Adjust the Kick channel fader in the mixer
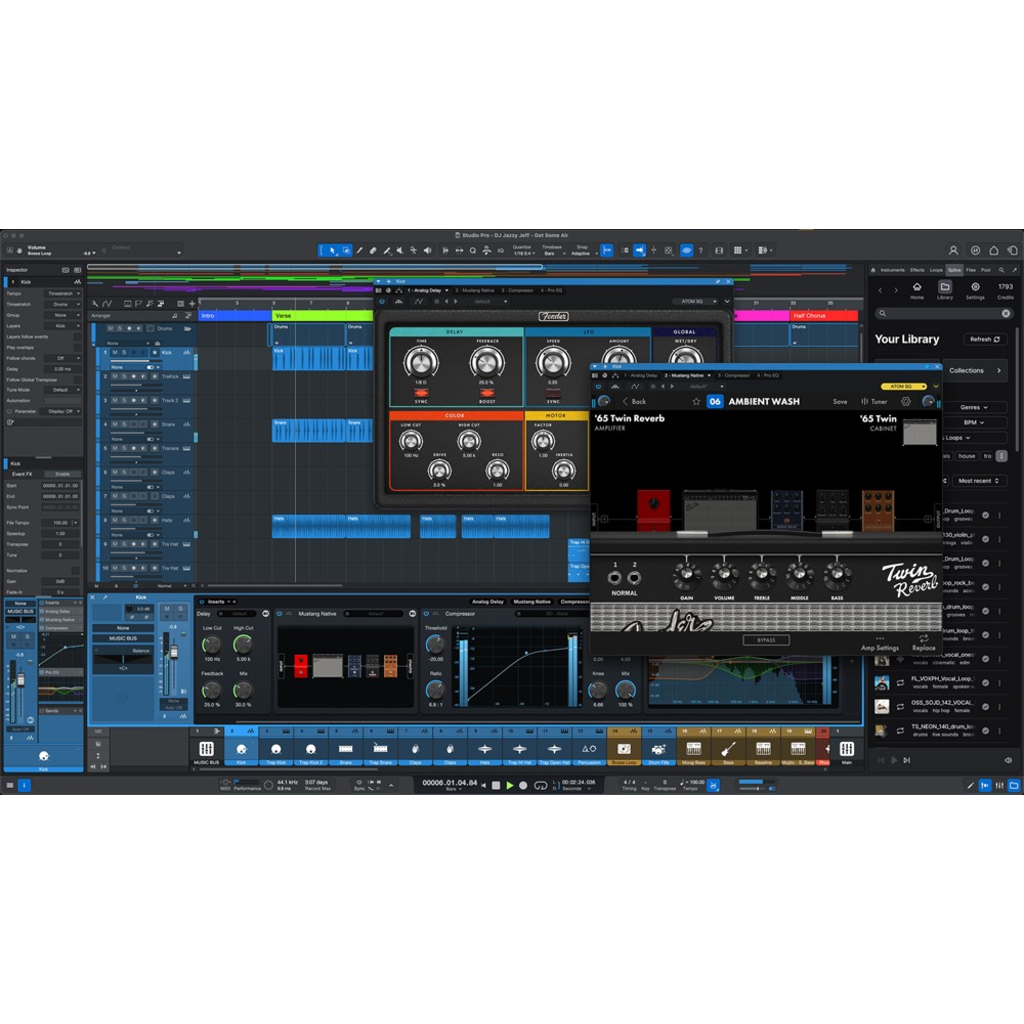 [174, 652]
